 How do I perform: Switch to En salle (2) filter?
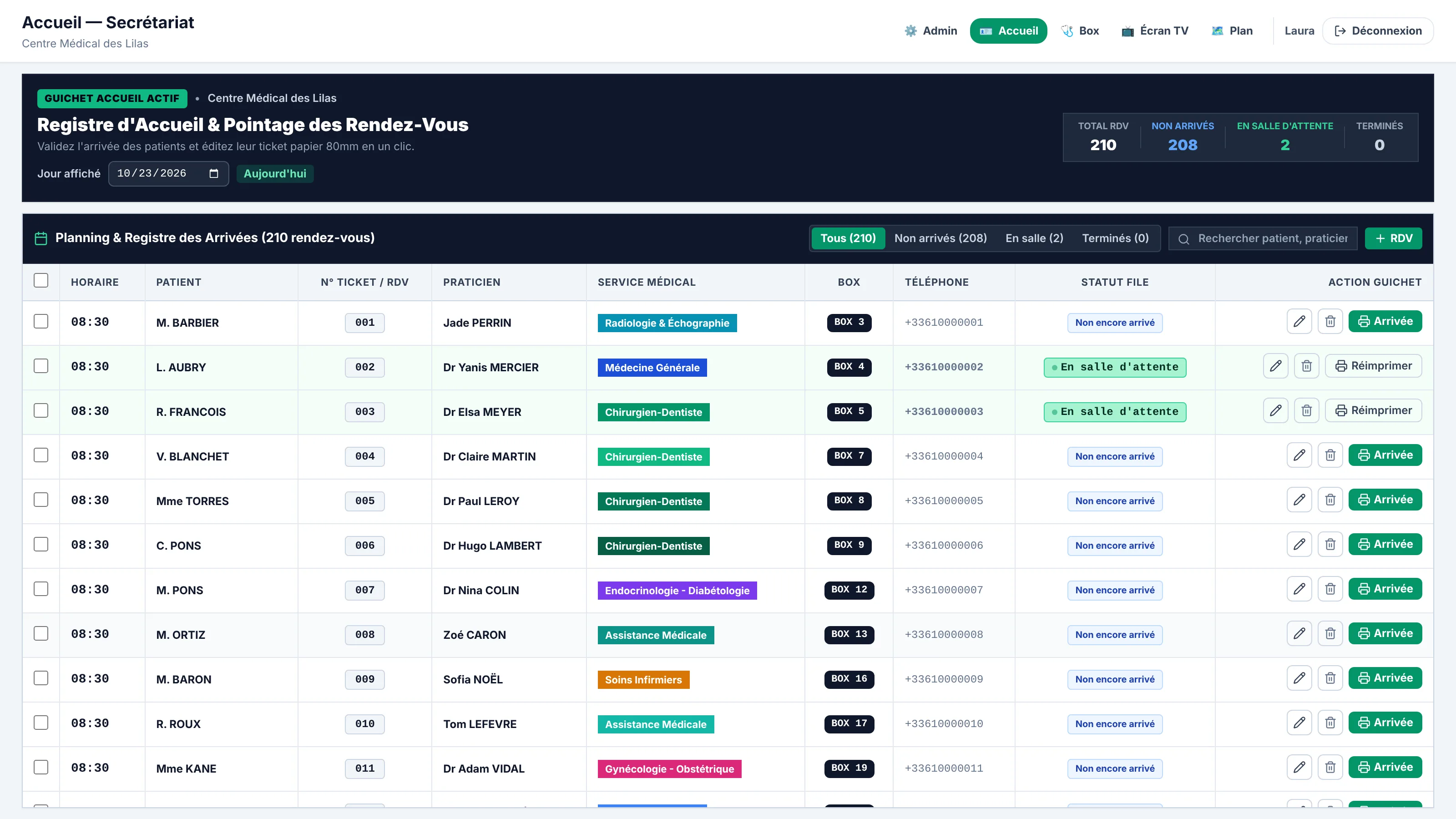click(1034, 238)
